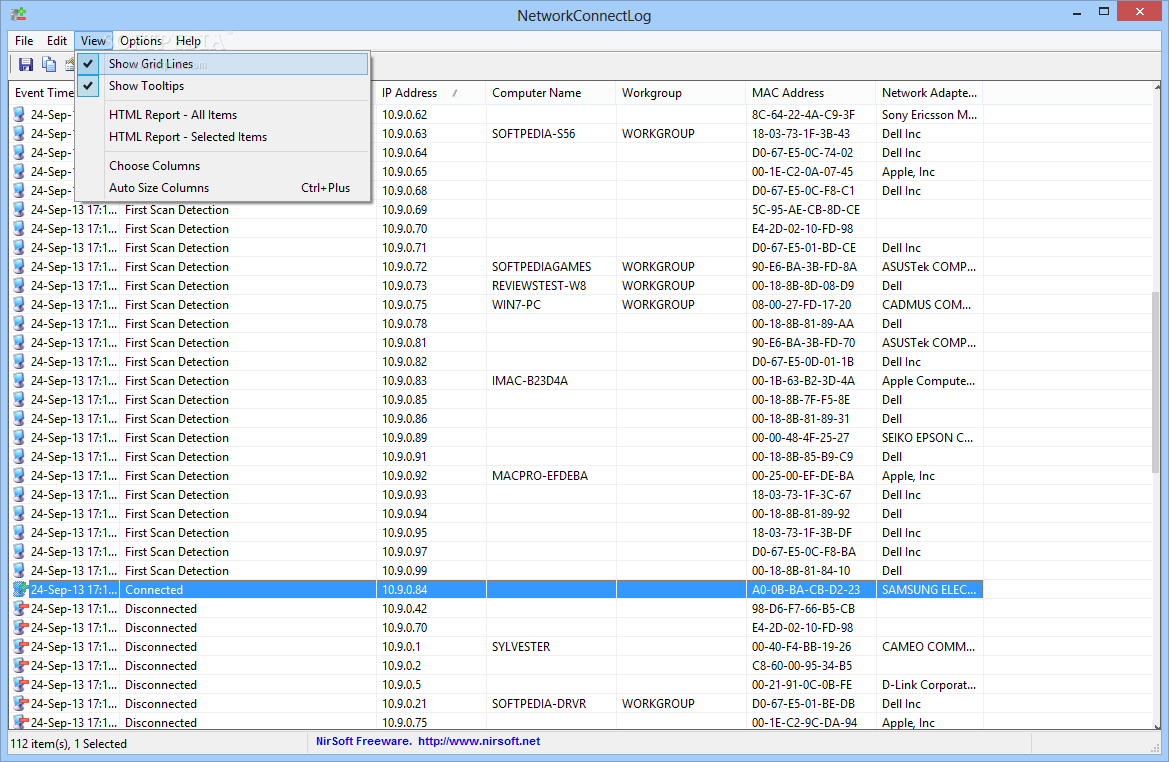Click the device icon of the 10.0.0.62 row
The image size is (1169, 762).
[19, 115]
